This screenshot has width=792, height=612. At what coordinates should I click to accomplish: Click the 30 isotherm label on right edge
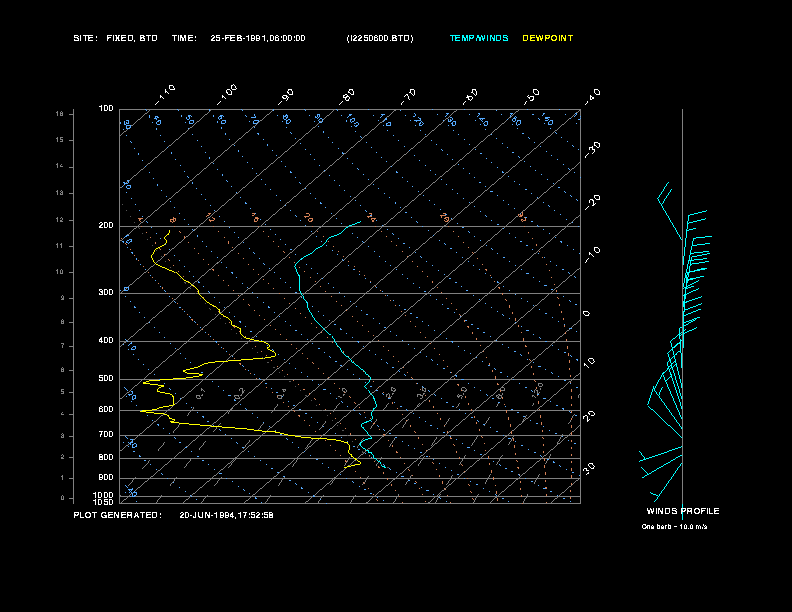coord(589,468)
